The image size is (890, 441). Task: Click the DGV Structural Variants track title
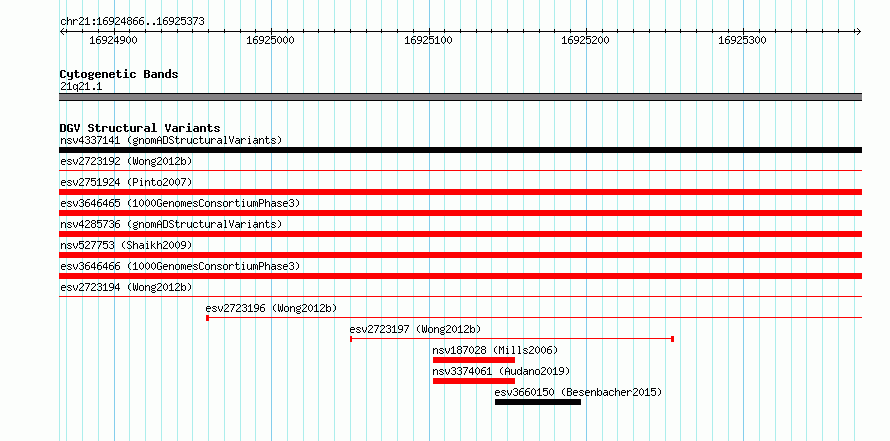[x=140, y=128]
